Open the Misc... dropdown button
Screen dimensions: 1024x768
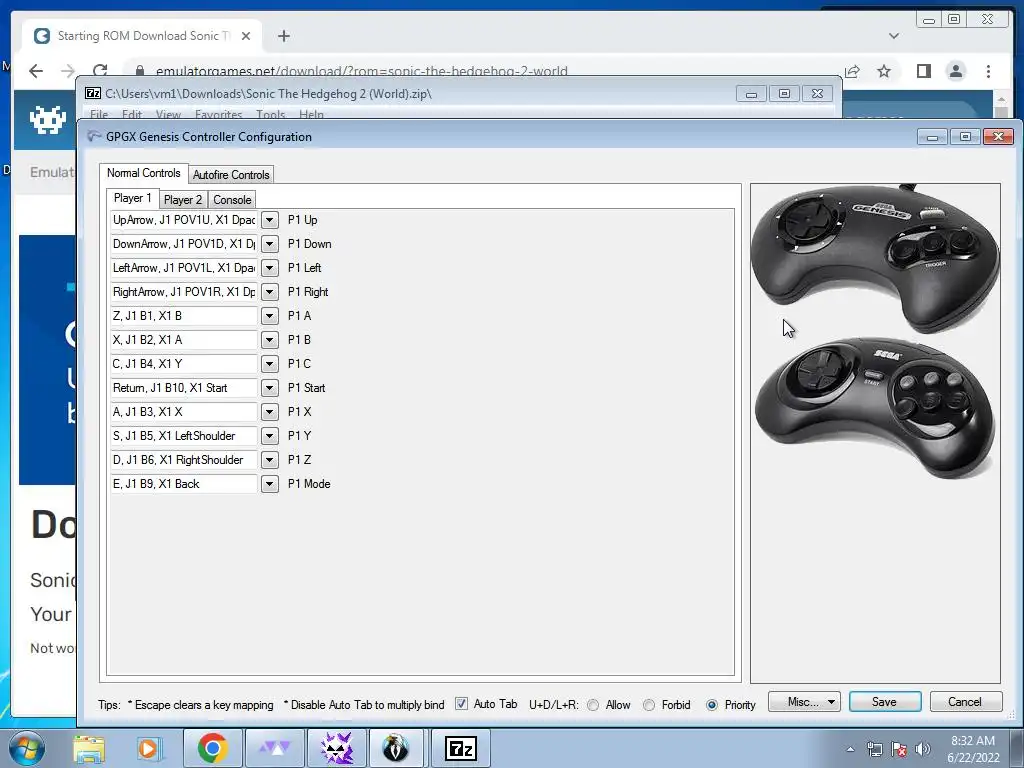804,702
